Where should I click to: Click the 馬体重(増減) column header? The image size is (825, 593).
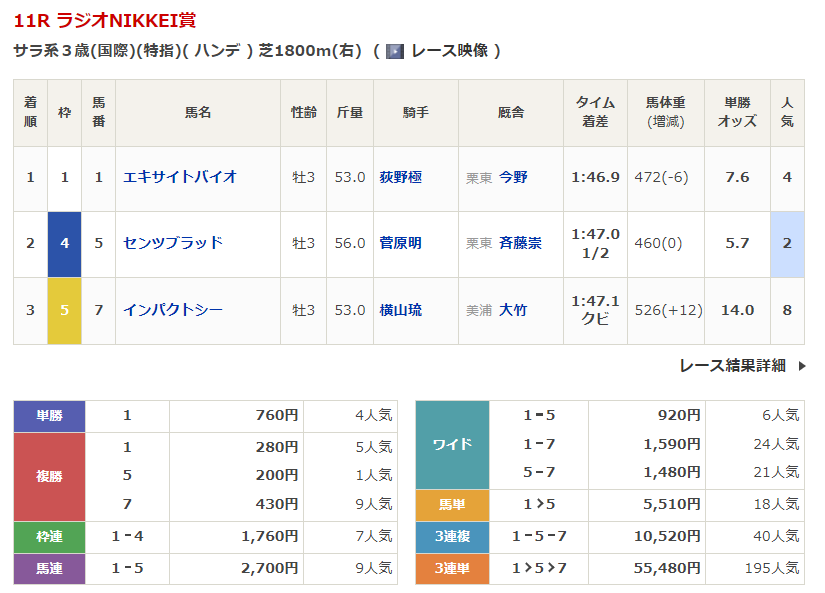pyautogui.click(x=666, y=112)
